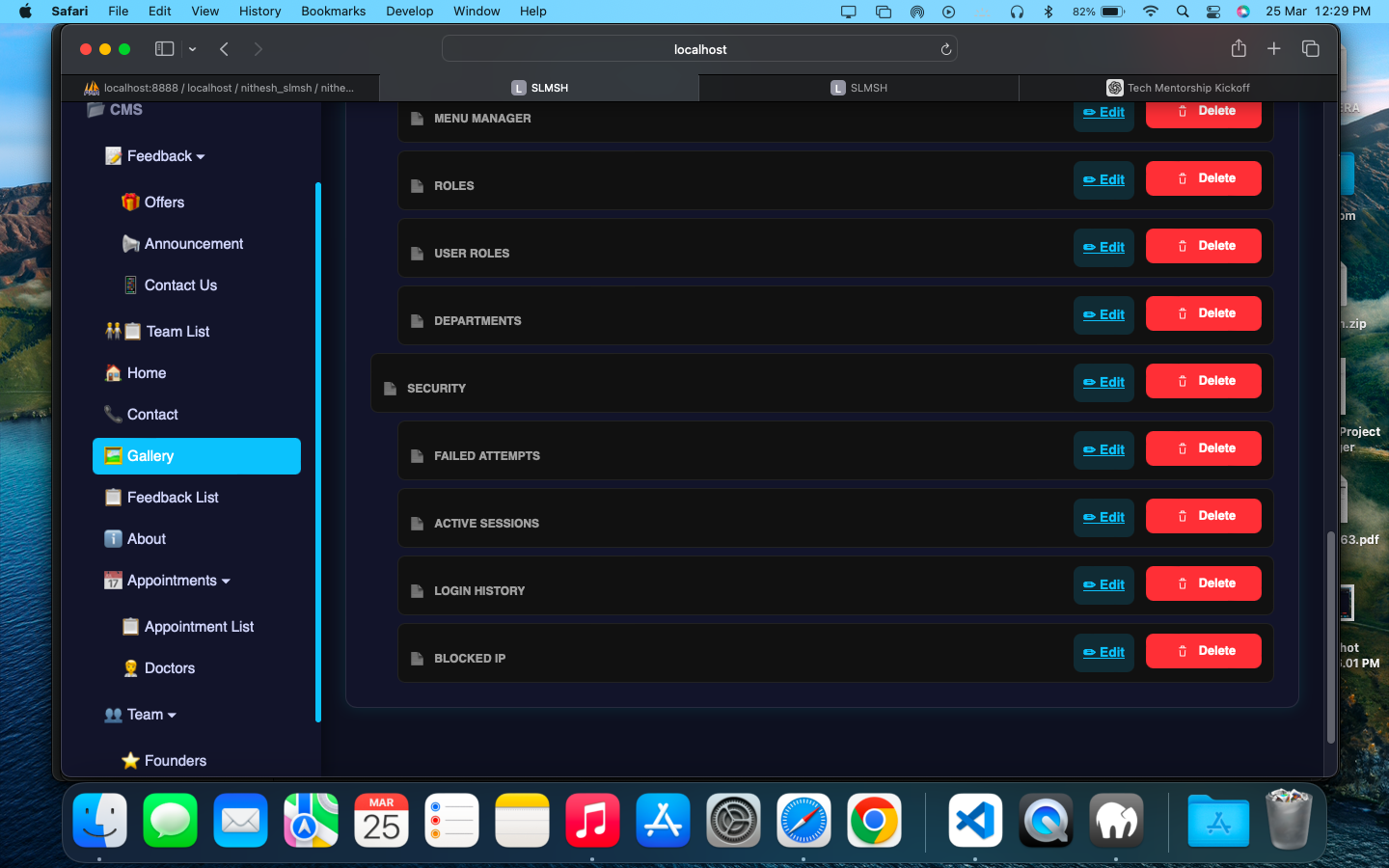Click the Announcement megaphone icon
Viewport: 1389px width, 868px height.
(x=130, y=244)
